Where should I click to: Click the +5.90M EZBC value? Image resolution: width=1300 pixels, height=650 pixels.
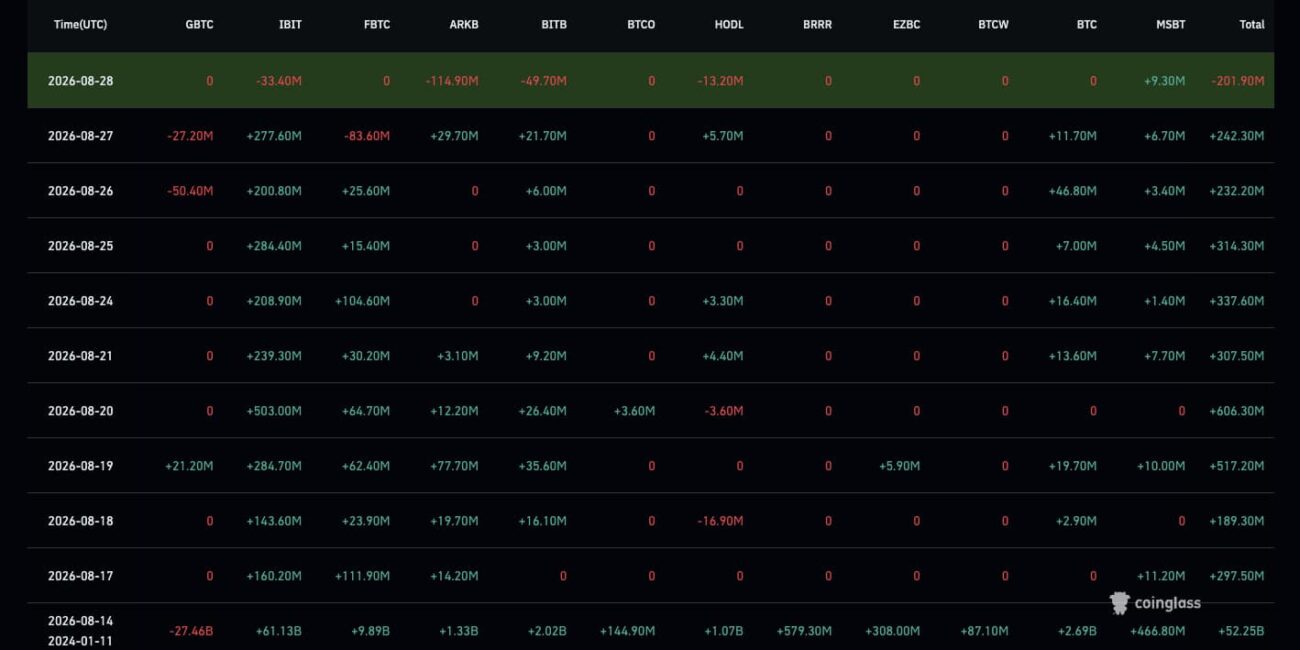(898, 466)
